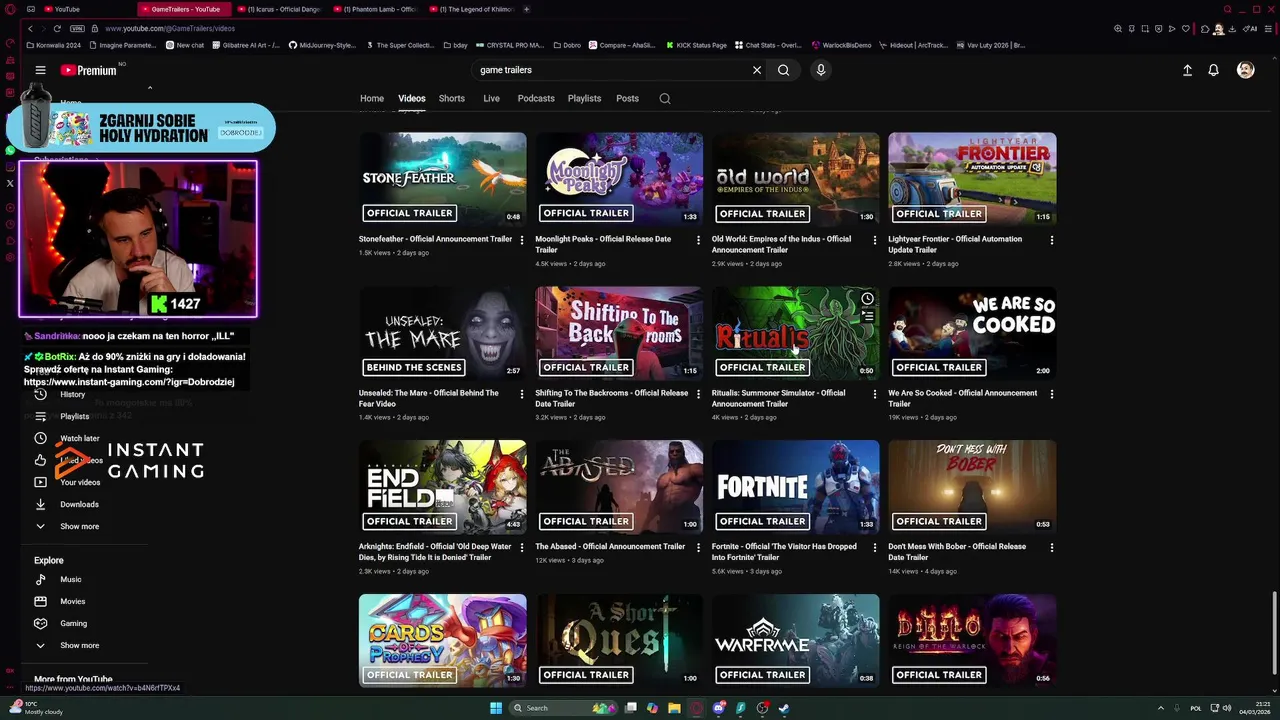Open options for The Abased trailer video

tap(698, 548)
